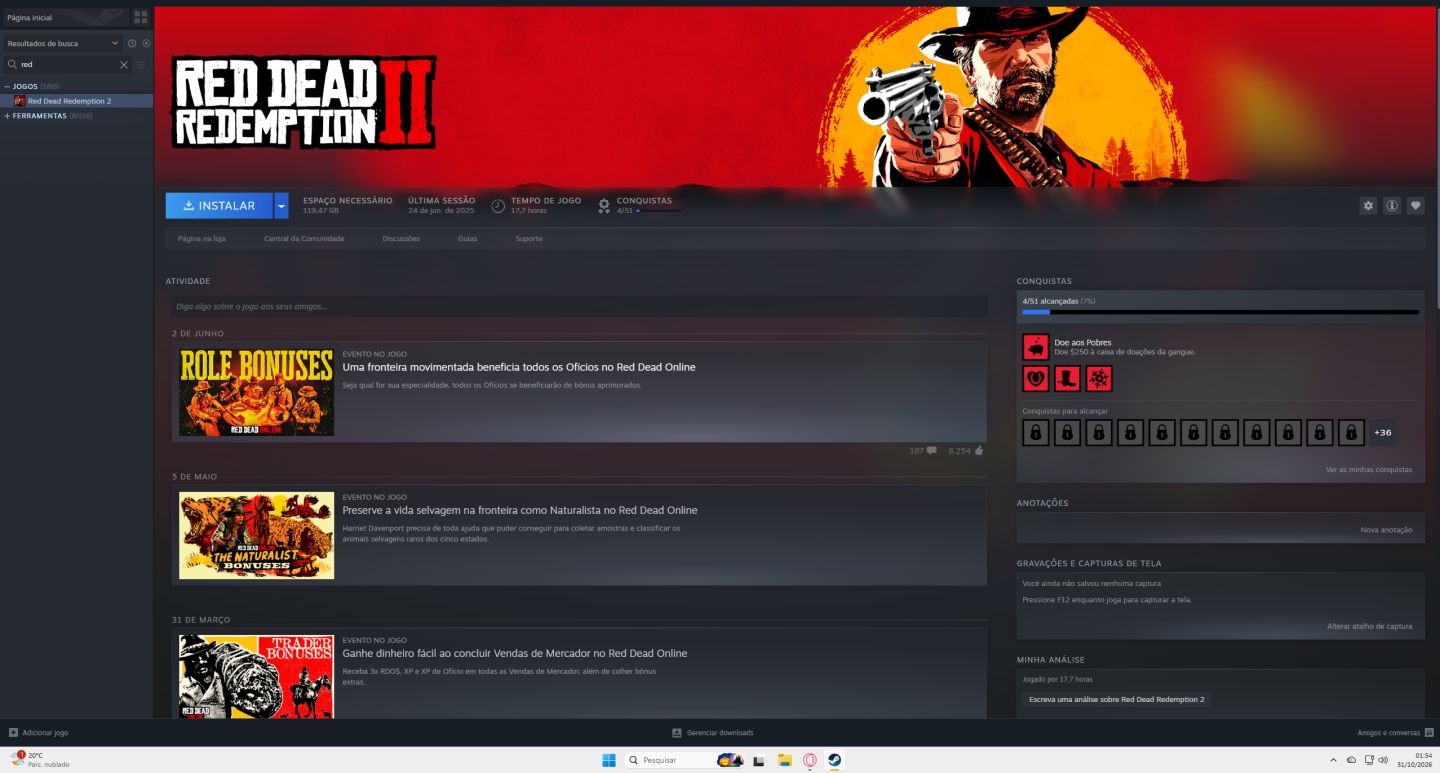Open 'Gerenciar downloads'
The width and height of the screenshot is (1440, 773).
point(713,733)
